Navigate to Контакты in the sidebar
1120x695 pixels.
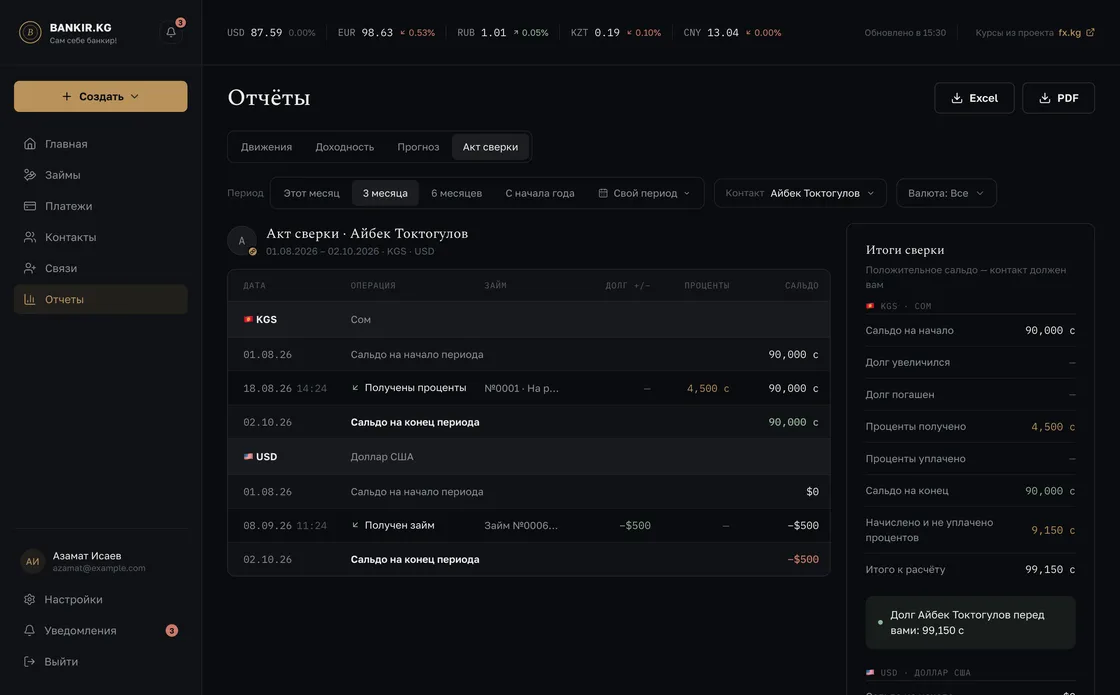[101, 237]
